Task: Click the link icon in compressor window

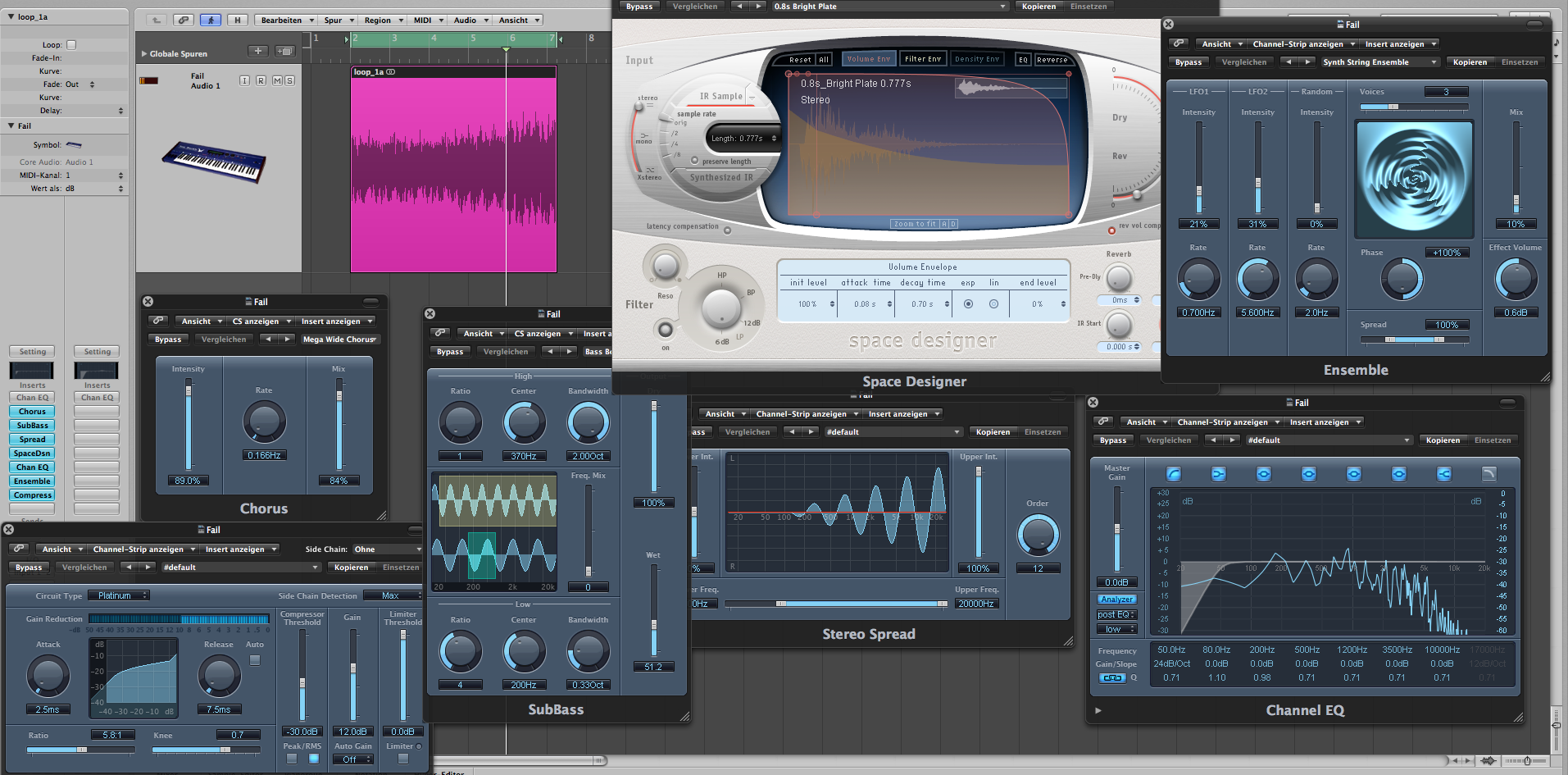Action: tap(20, 549)
